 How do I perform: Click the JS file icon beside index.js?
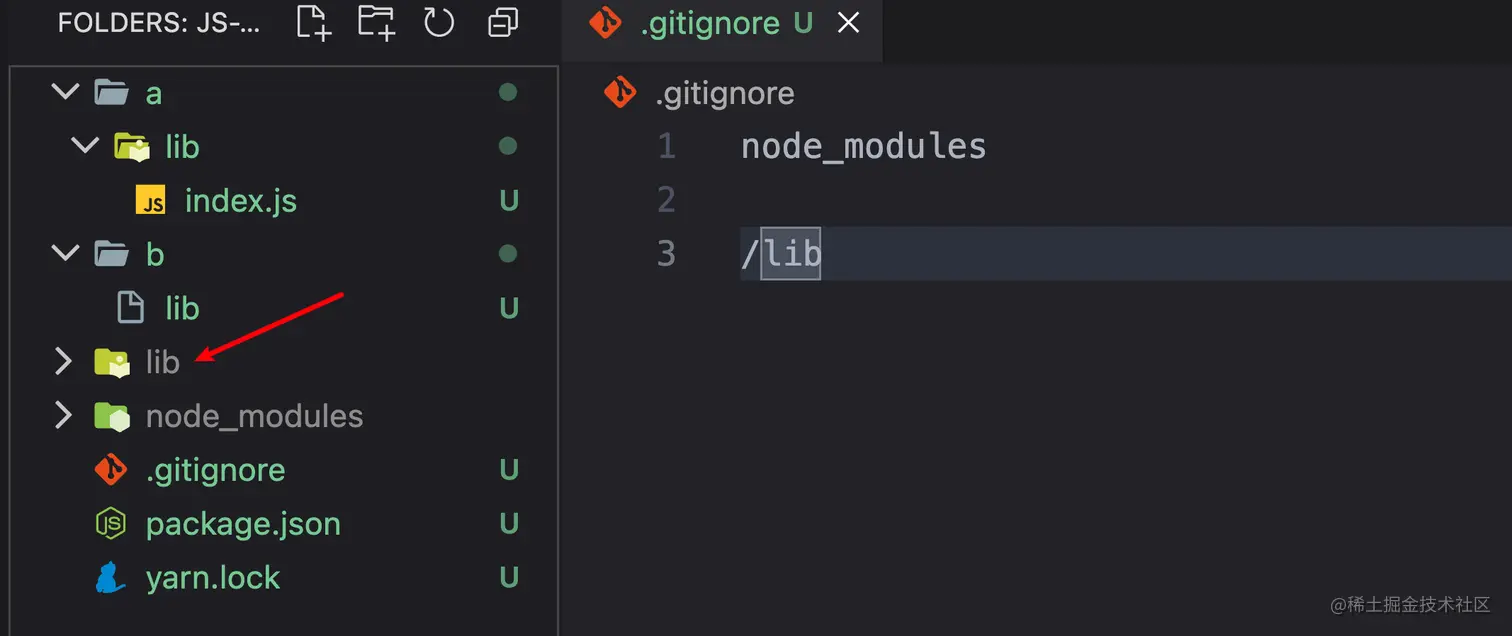point(151,201)
